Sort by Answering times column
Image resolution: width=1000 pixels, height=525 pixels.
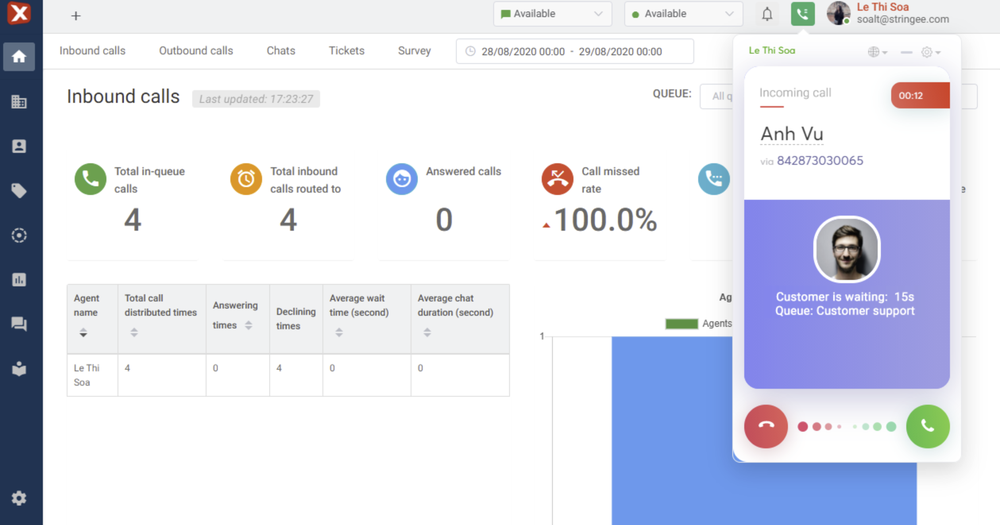[249, 325]
